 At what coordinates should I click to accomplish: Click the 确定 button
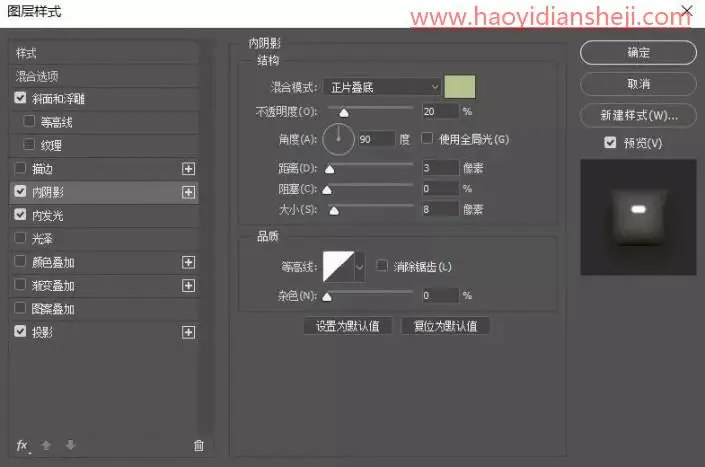pyautogui.click(x=638, y=53)
